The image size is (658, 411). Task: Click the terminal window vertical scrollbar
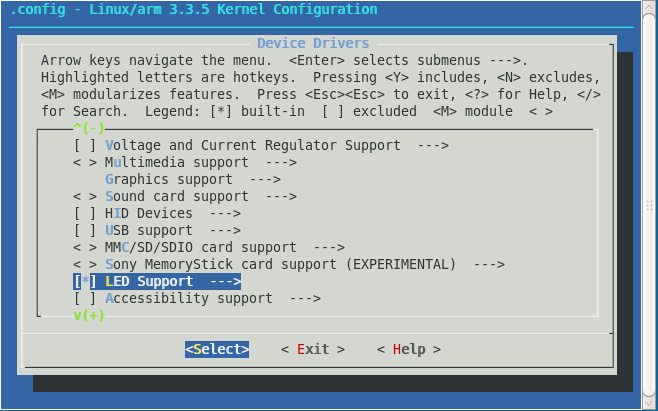click(x=650, y=205)
